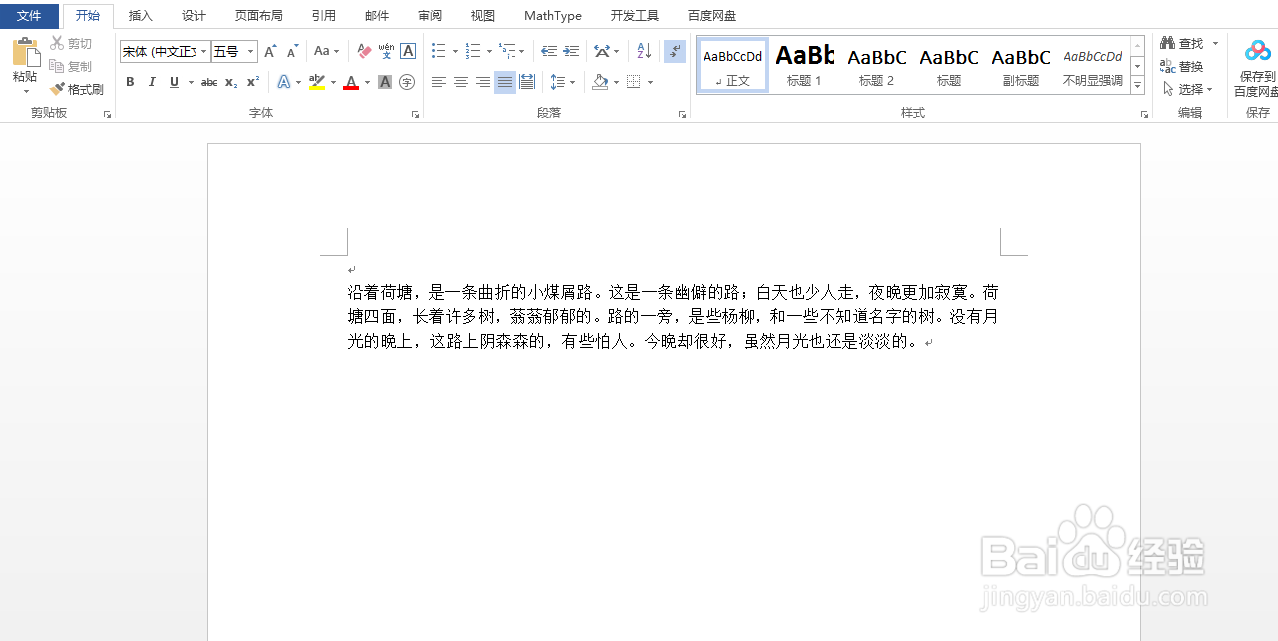1278x641 pixels.
Task: Apply yellow text highlight color
Action: click(x=317, y=82)
